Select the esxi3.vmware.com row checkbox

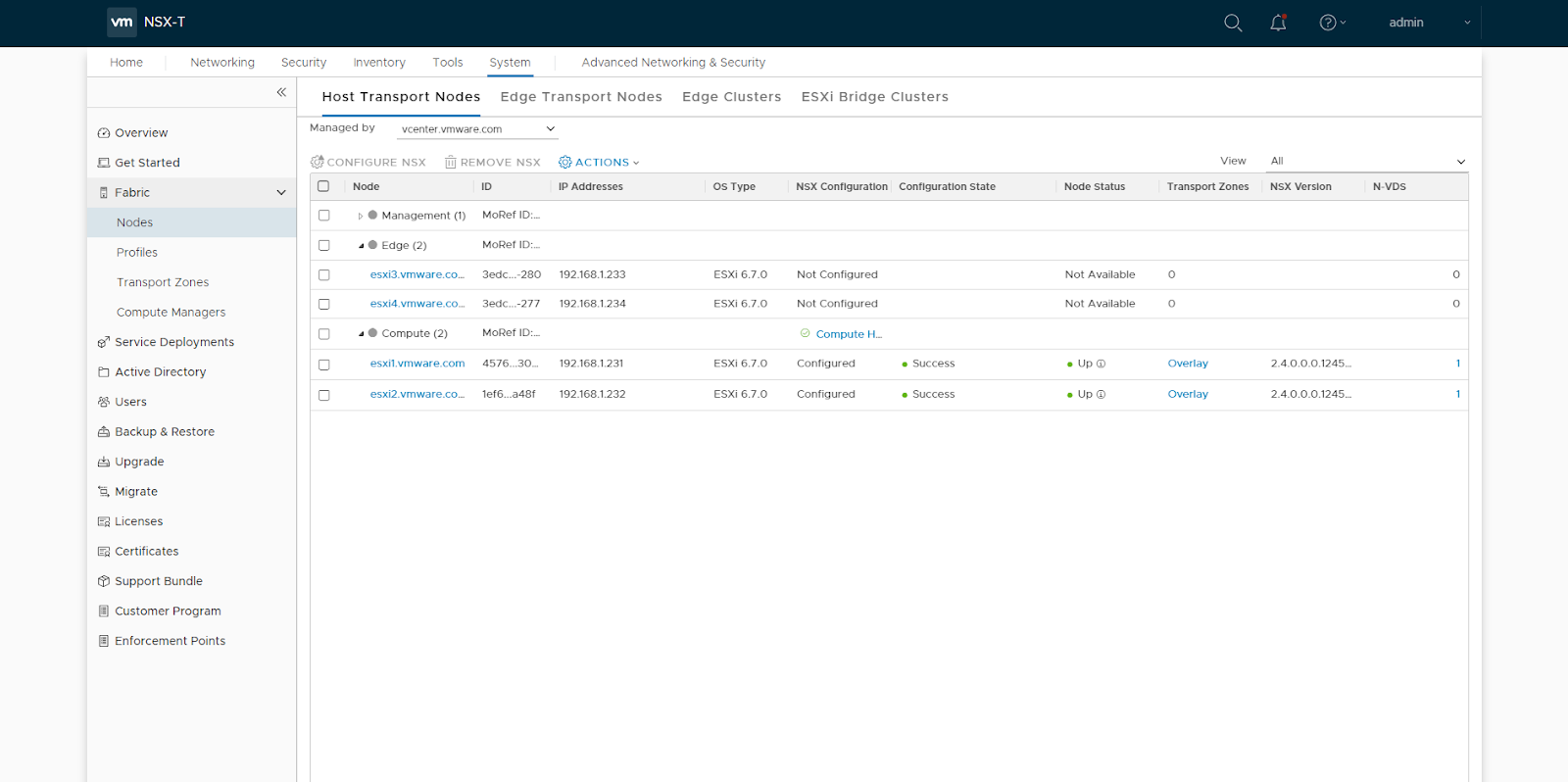tap(324, 275)
